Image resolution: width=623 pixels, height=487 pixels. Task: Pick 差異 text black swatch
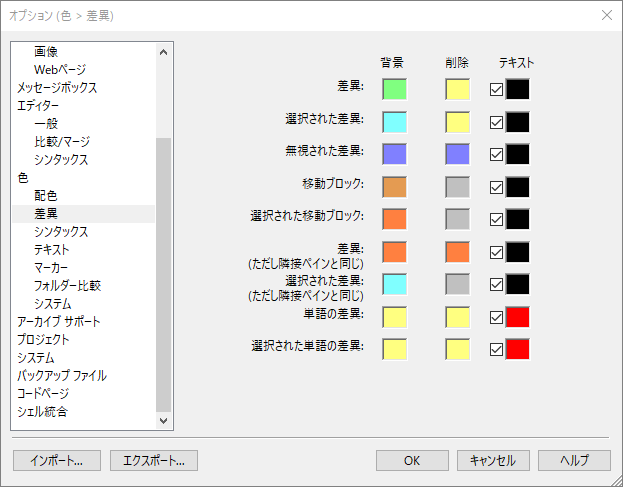517,89
